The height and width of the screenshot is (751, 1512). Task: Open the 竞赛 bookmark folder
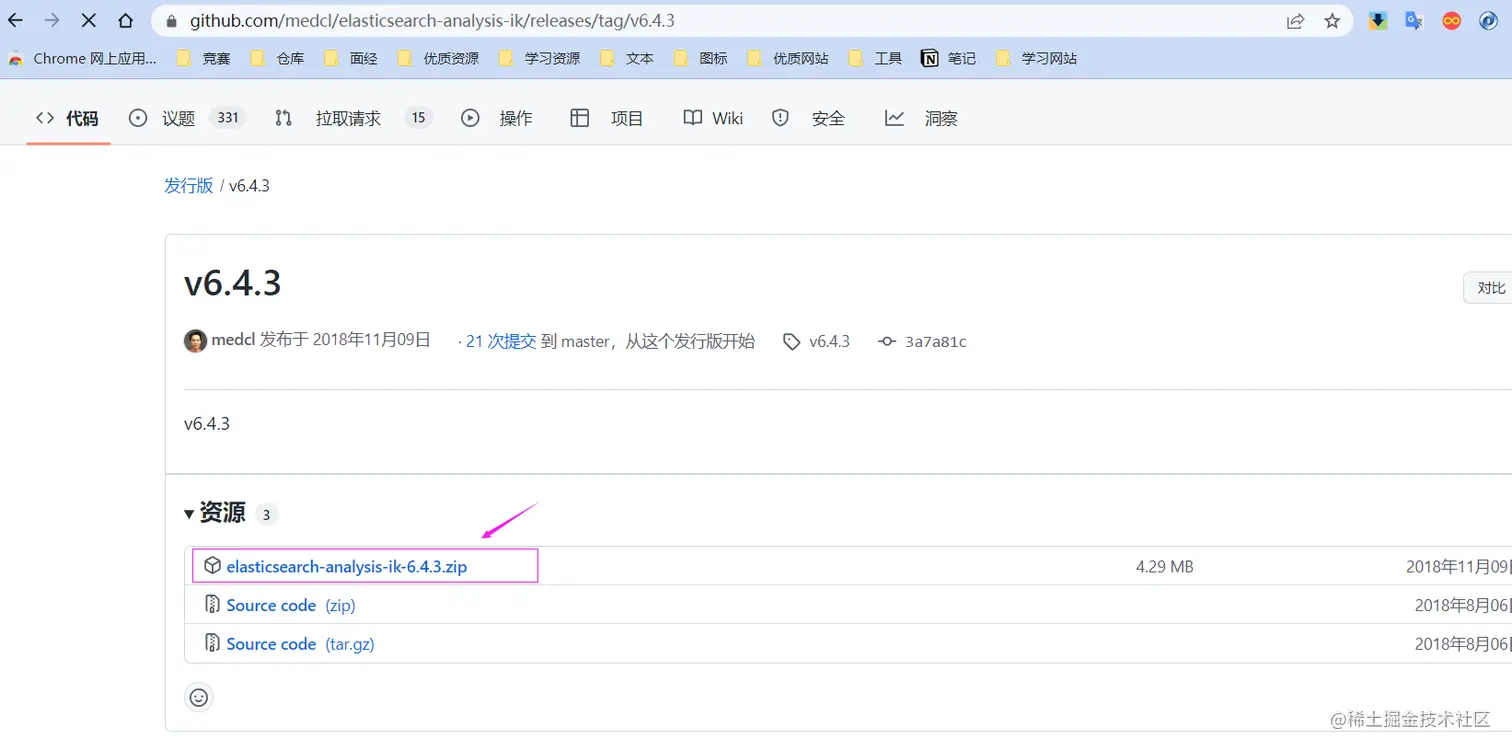tap(203, 59)
